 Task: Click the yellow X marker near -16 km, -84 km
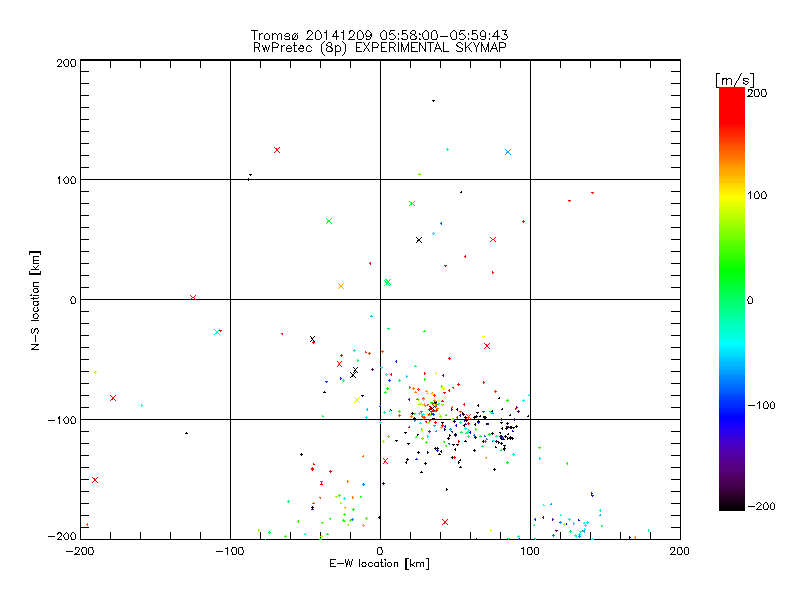click(357, 400)
